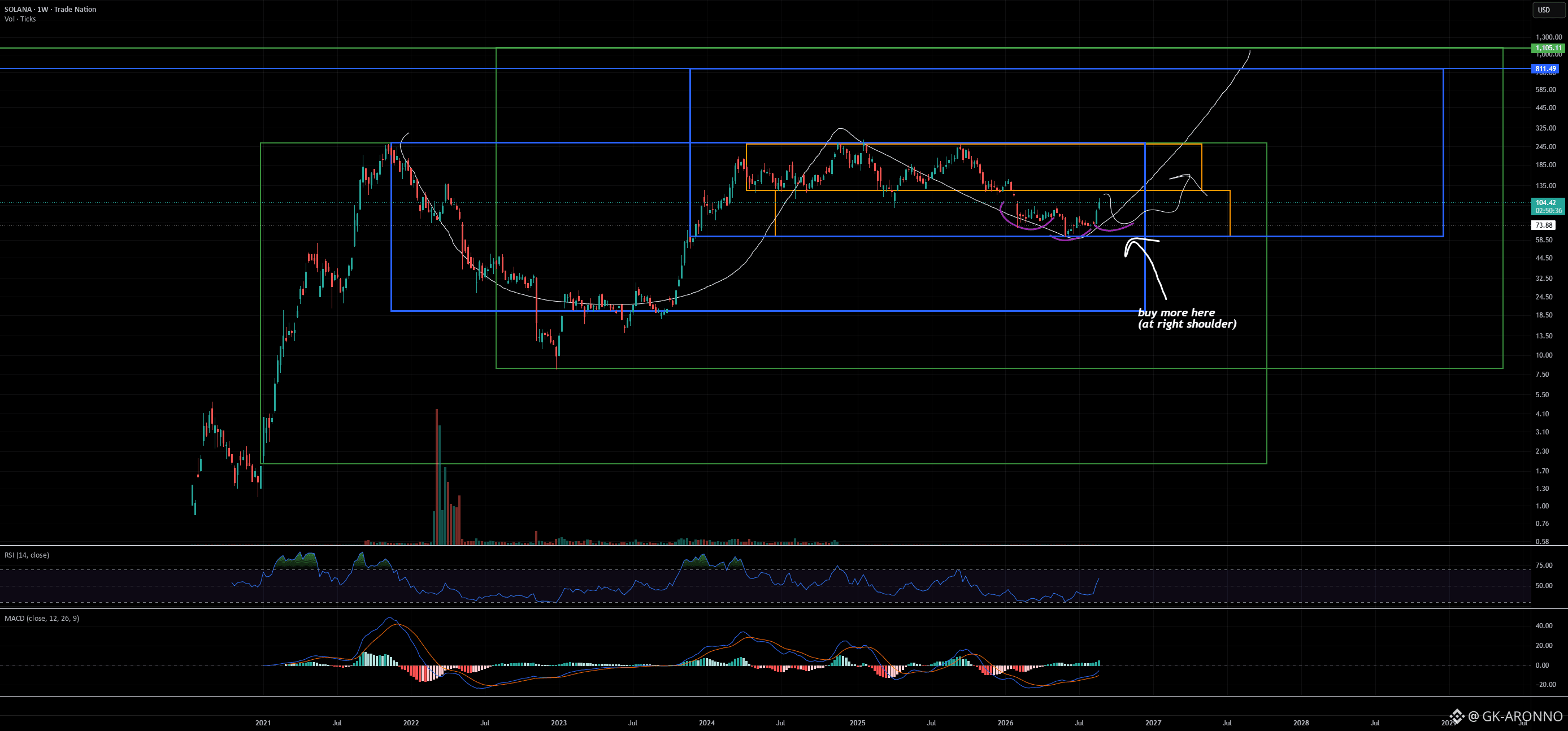
Task: Click the 2022 label on the time axis
Action: click(411, 723)
